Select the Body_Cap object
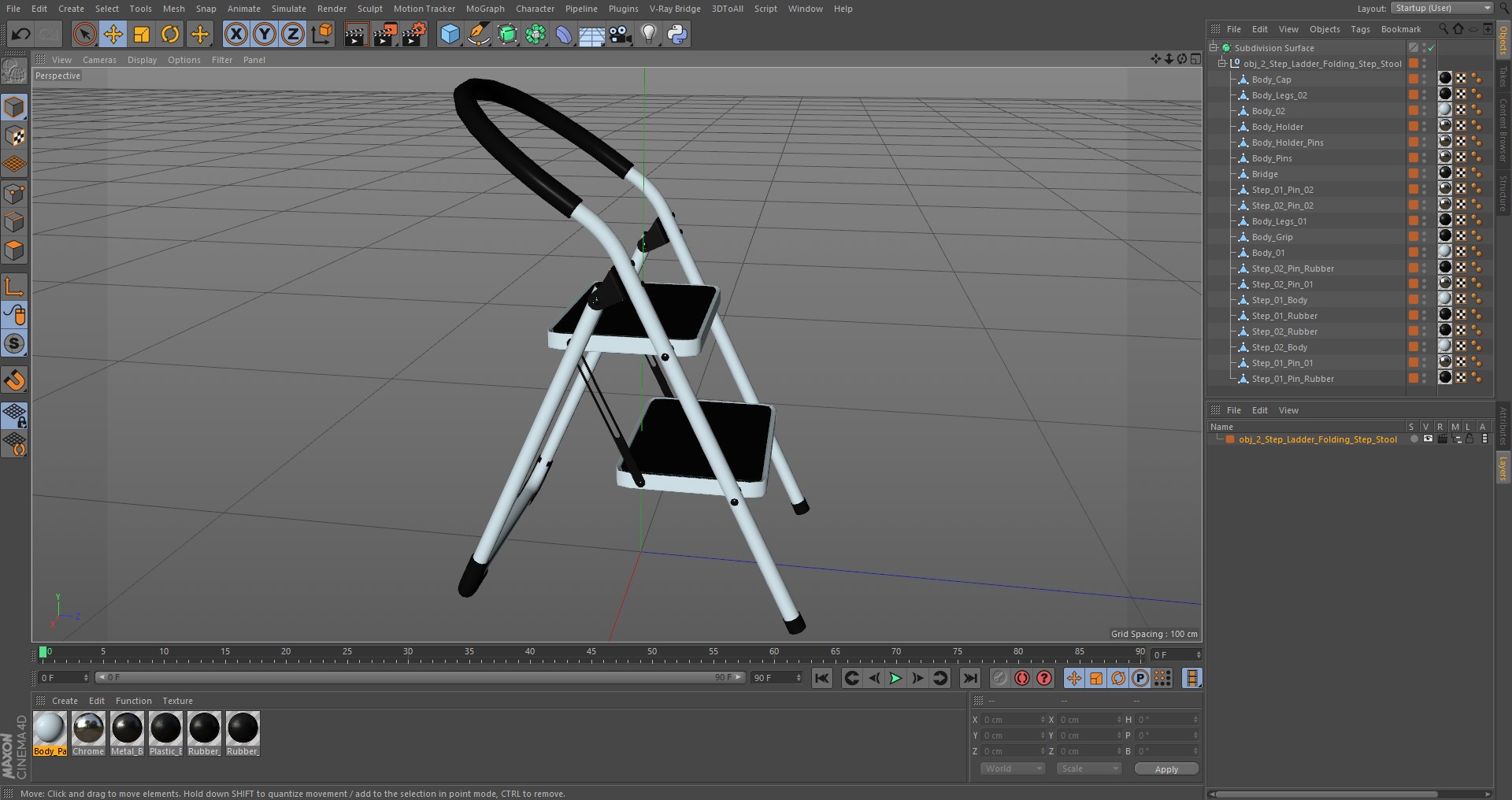The width and height of the screenshot is (1512, 800). pos(1271,80)
